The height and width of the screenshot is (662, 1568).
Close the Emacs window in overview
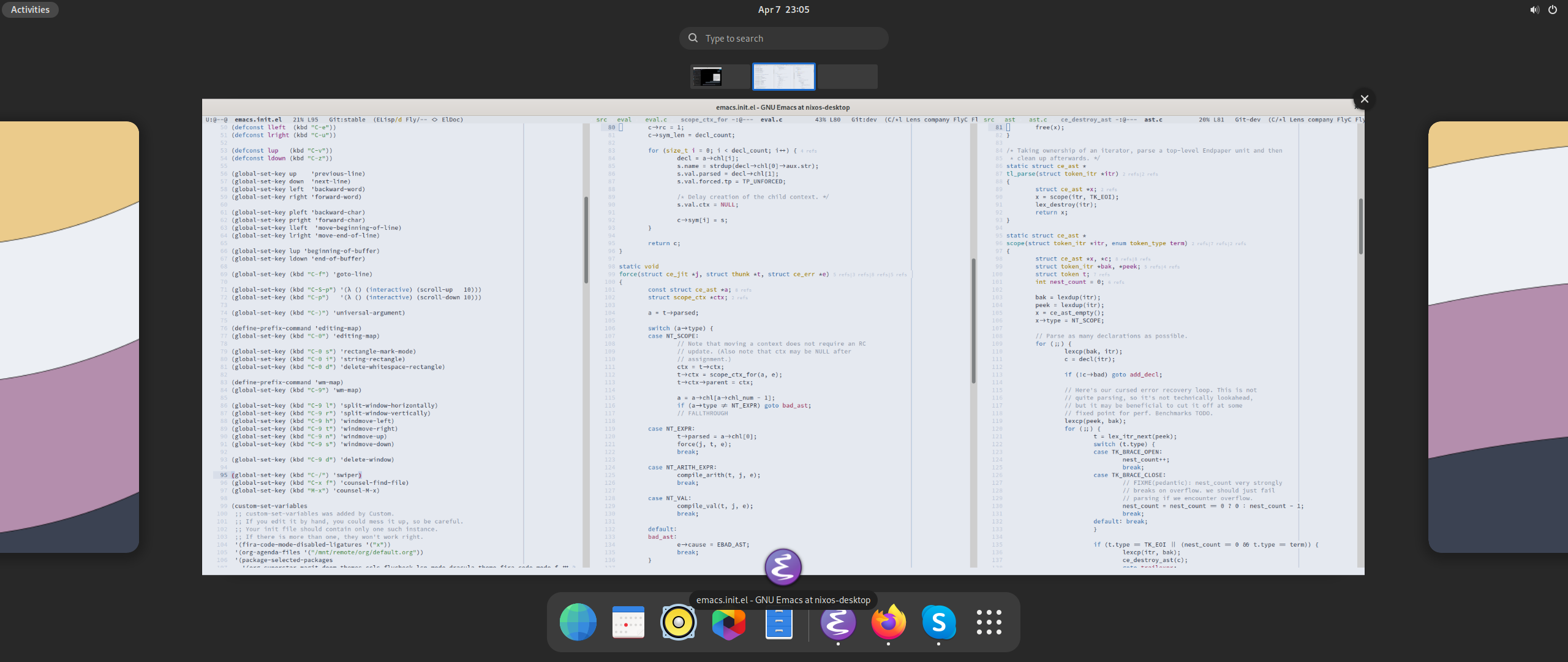[1364, 99]
